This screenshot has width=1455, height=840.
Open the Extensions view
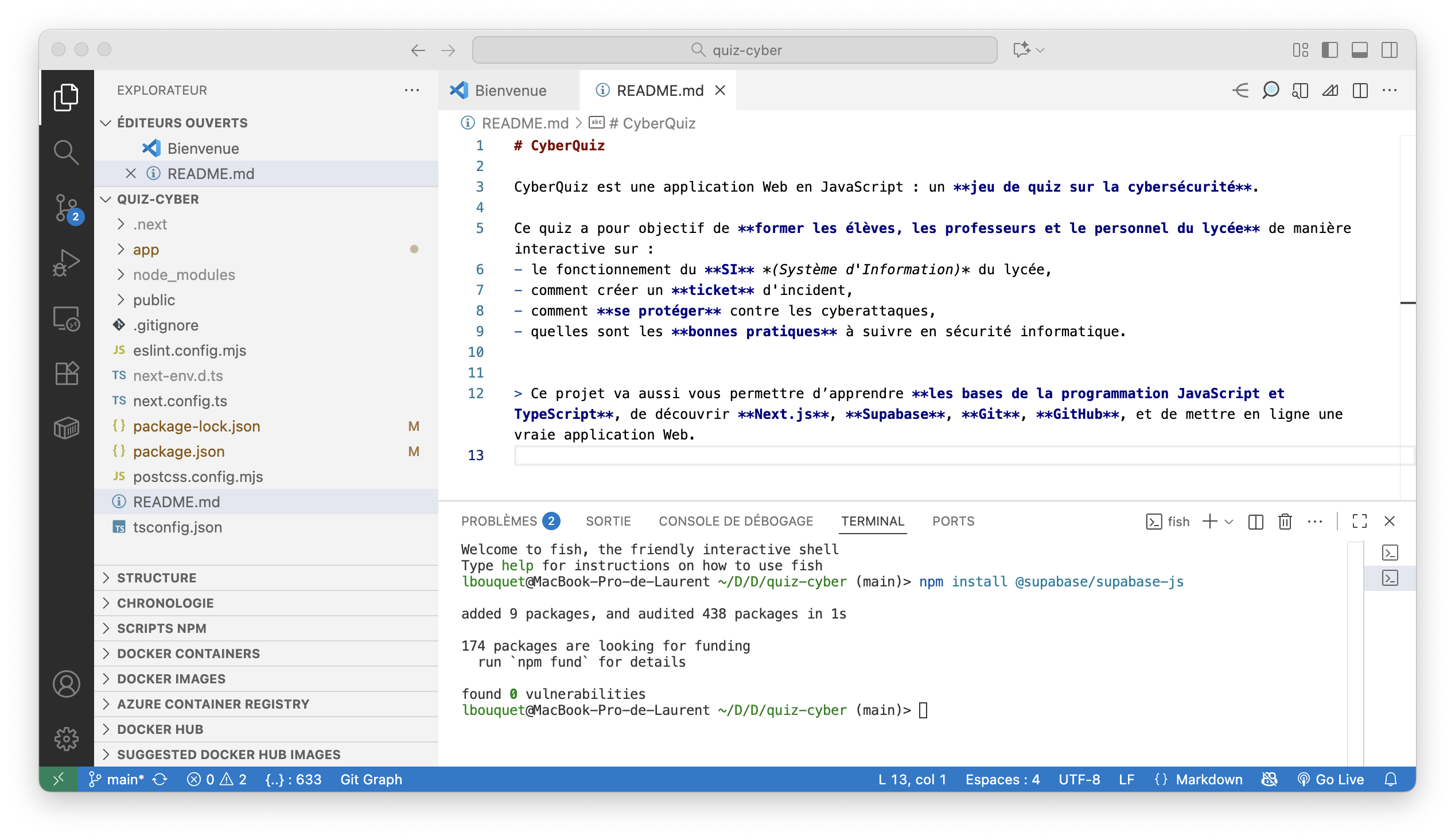tap(67, 374)
